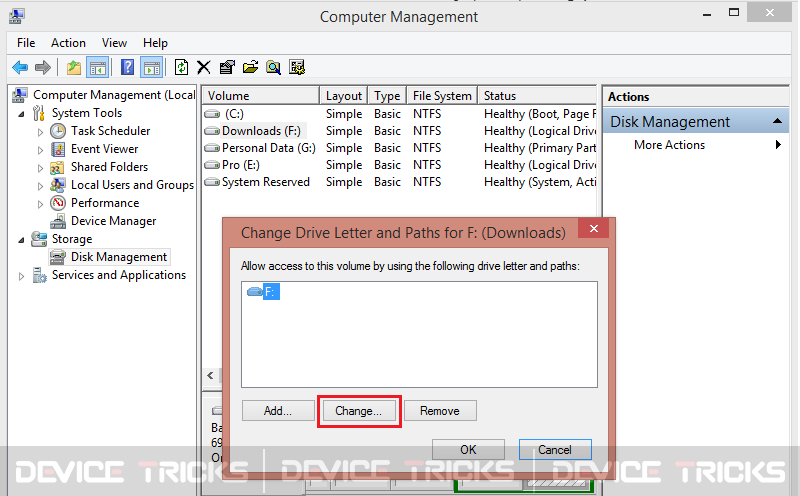Click the Change... button in the dialog
The width and height of the screenshot is (800, 496).
[359, 411]
